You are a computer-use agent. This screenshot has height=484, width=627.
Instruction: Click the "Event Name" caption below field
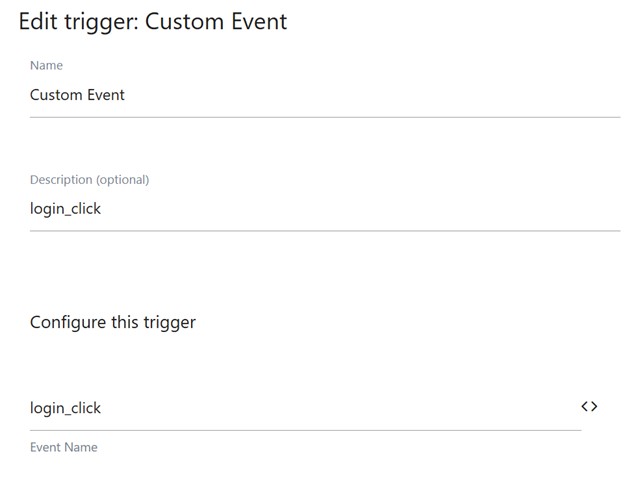64,447
